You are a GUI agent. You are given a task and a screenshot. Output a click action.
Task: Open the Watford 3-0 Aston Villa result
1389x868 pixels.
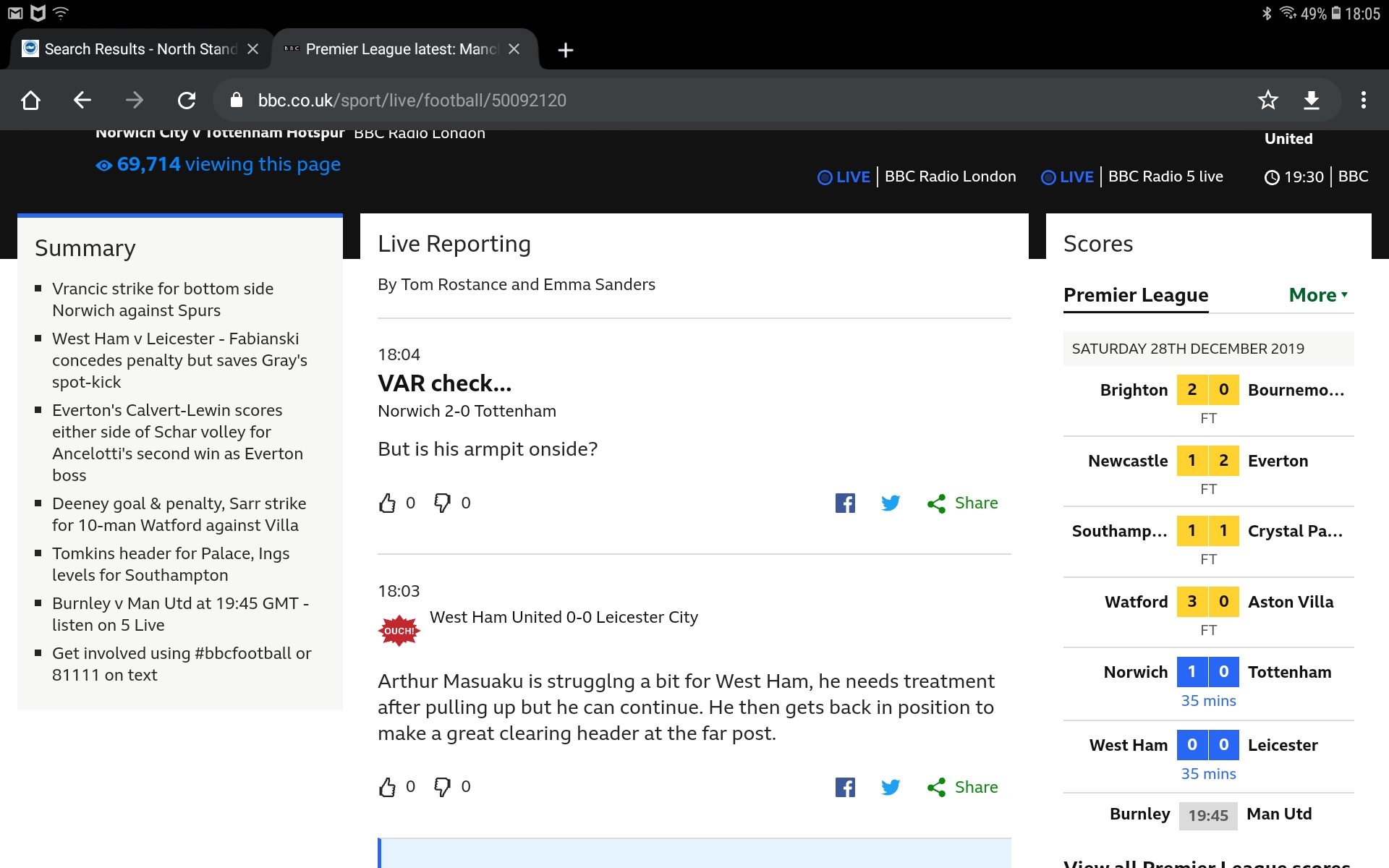[x=1208, y=612]
